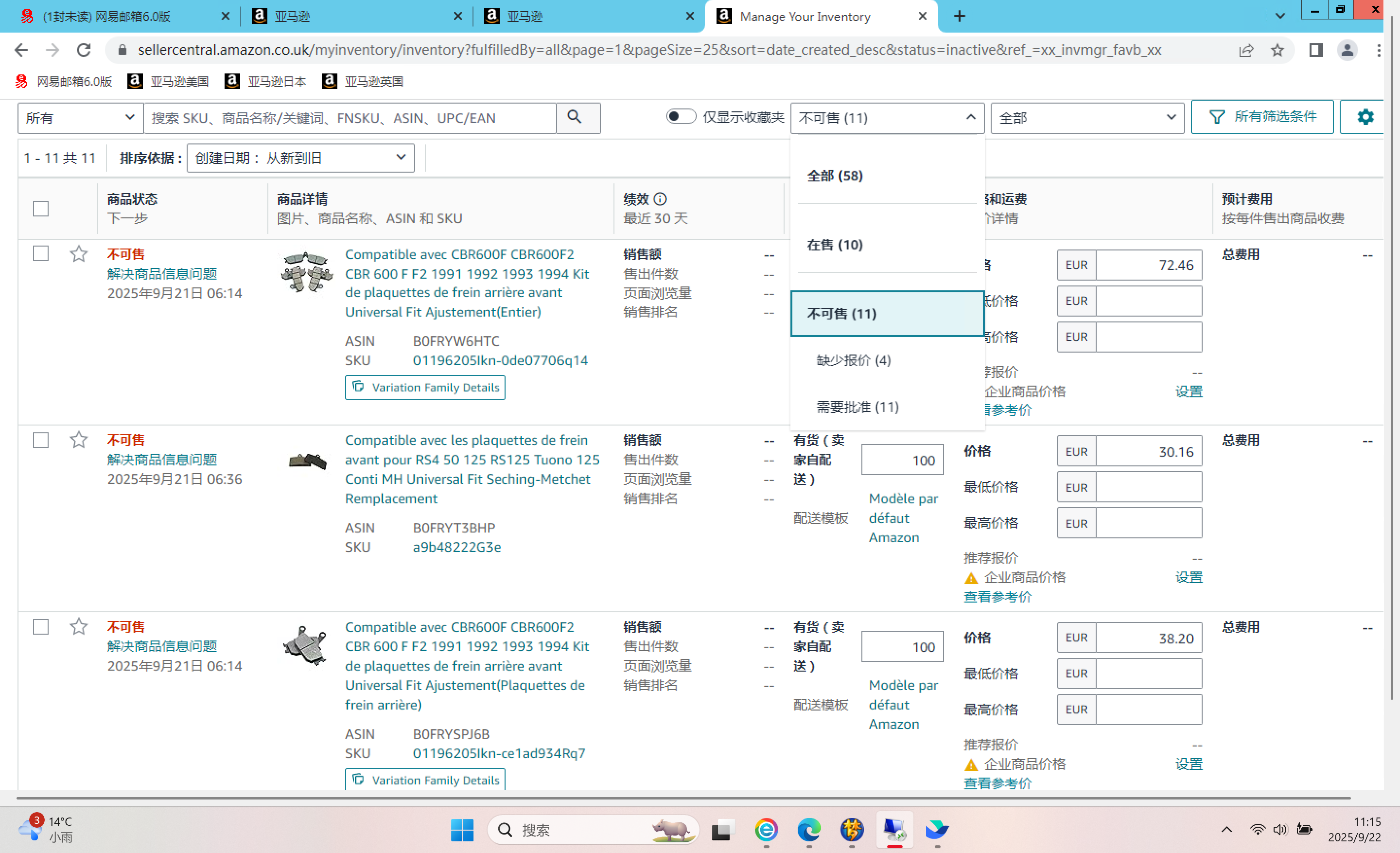This screenshot has height=853, width=1400.
Task: Click the performance info circle icon
Action: tap(660, 199)
